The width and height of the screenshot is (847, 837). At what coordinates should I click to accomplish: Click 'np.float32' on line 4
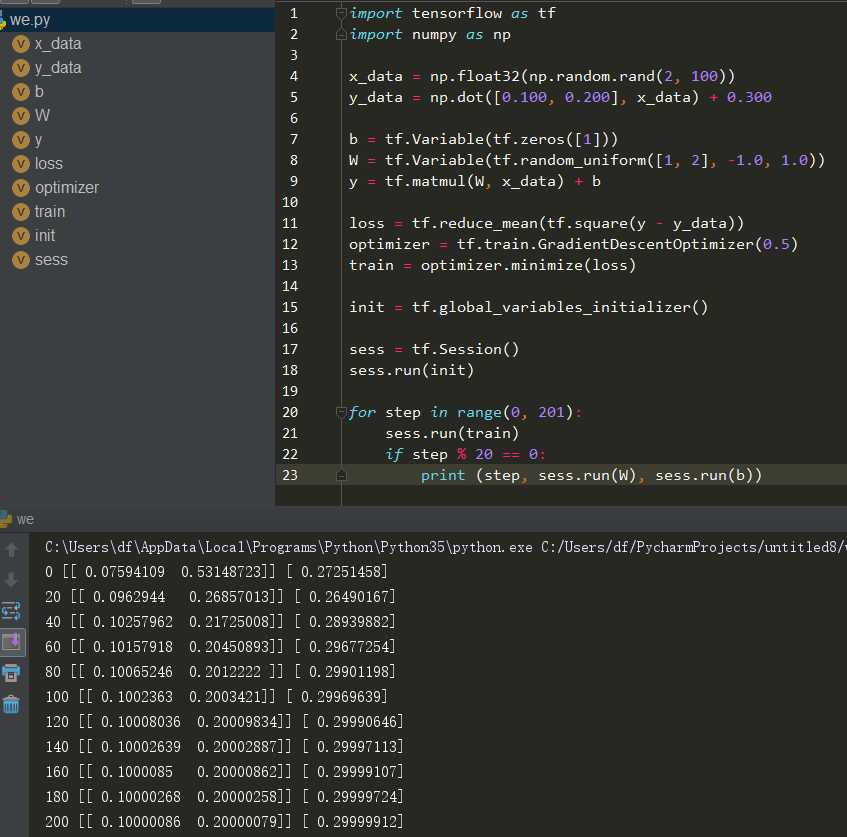tap(474, 76)
